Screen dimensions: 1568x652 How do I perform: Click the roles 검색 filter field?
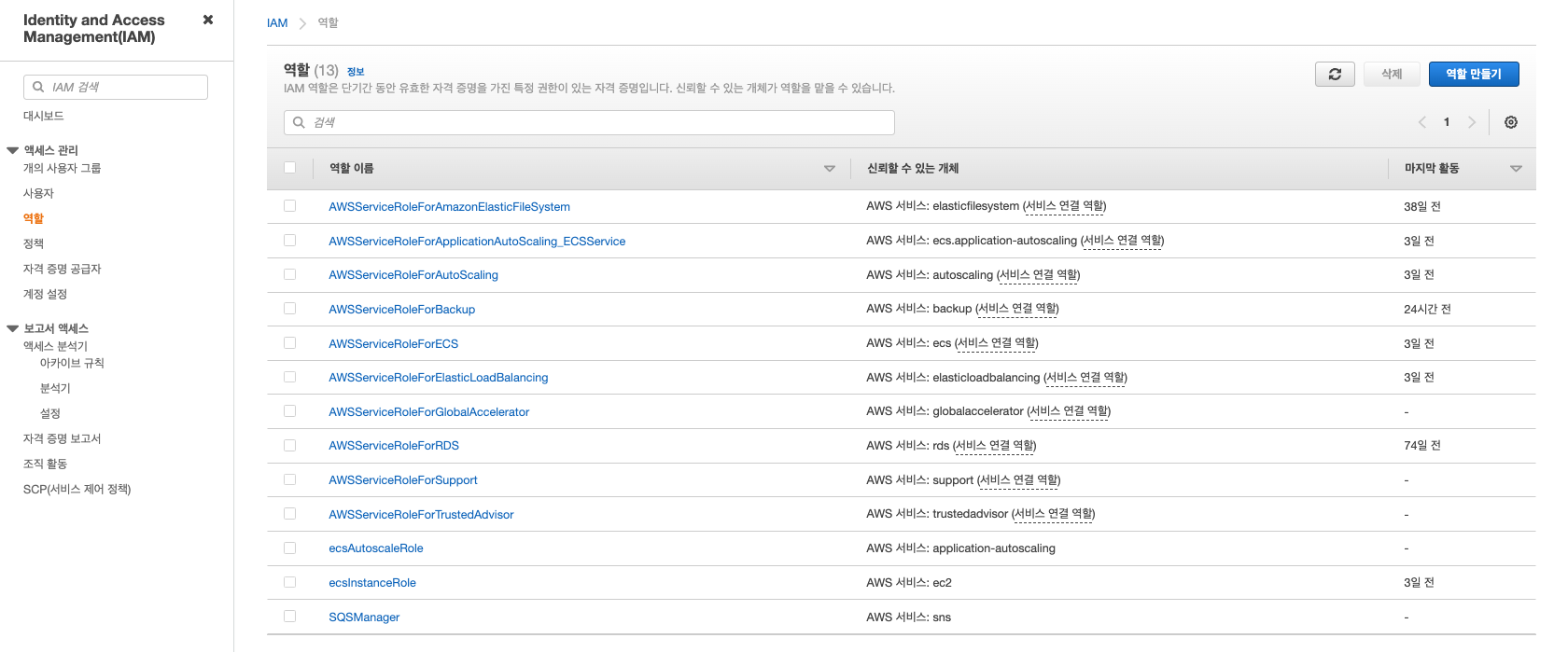click(x=589, y=122)
